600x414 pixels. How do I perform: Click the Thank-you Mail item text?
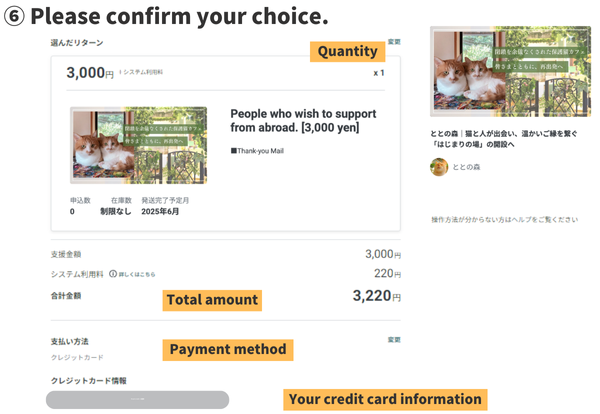point(264,150)
